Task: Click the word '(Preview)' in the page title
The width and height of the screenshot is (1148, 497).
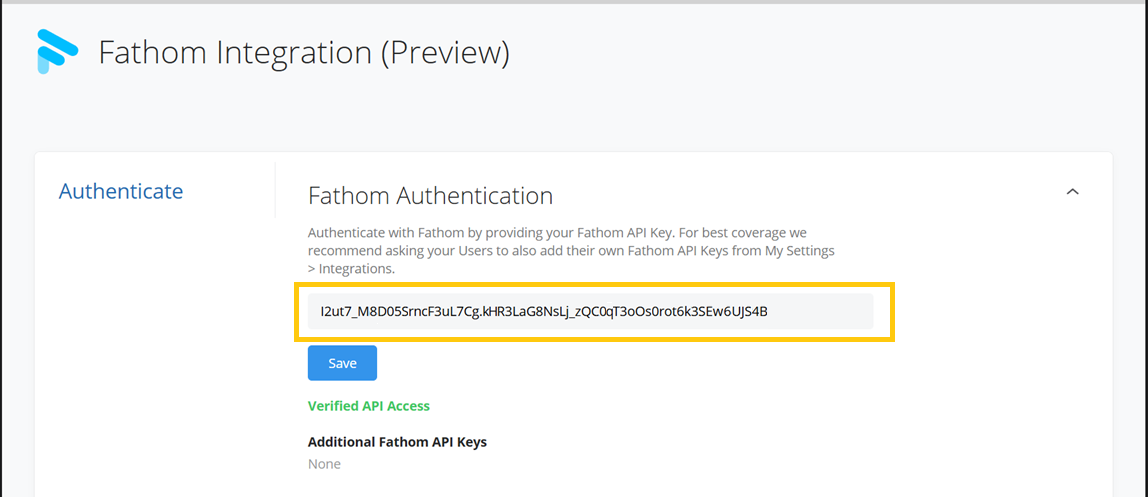Action: coord(445,52)
